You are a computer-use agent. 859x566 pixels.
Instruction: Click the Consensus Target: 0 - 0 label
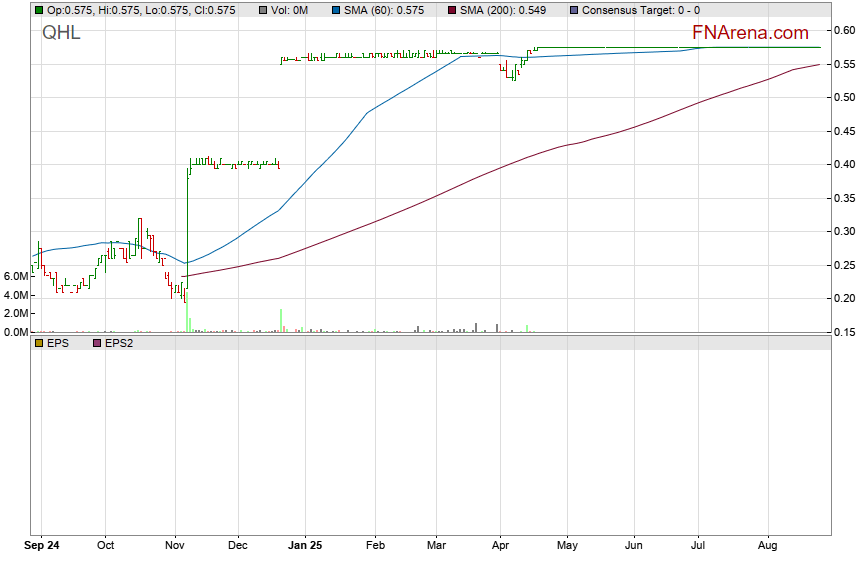click(x=640, y=10)
